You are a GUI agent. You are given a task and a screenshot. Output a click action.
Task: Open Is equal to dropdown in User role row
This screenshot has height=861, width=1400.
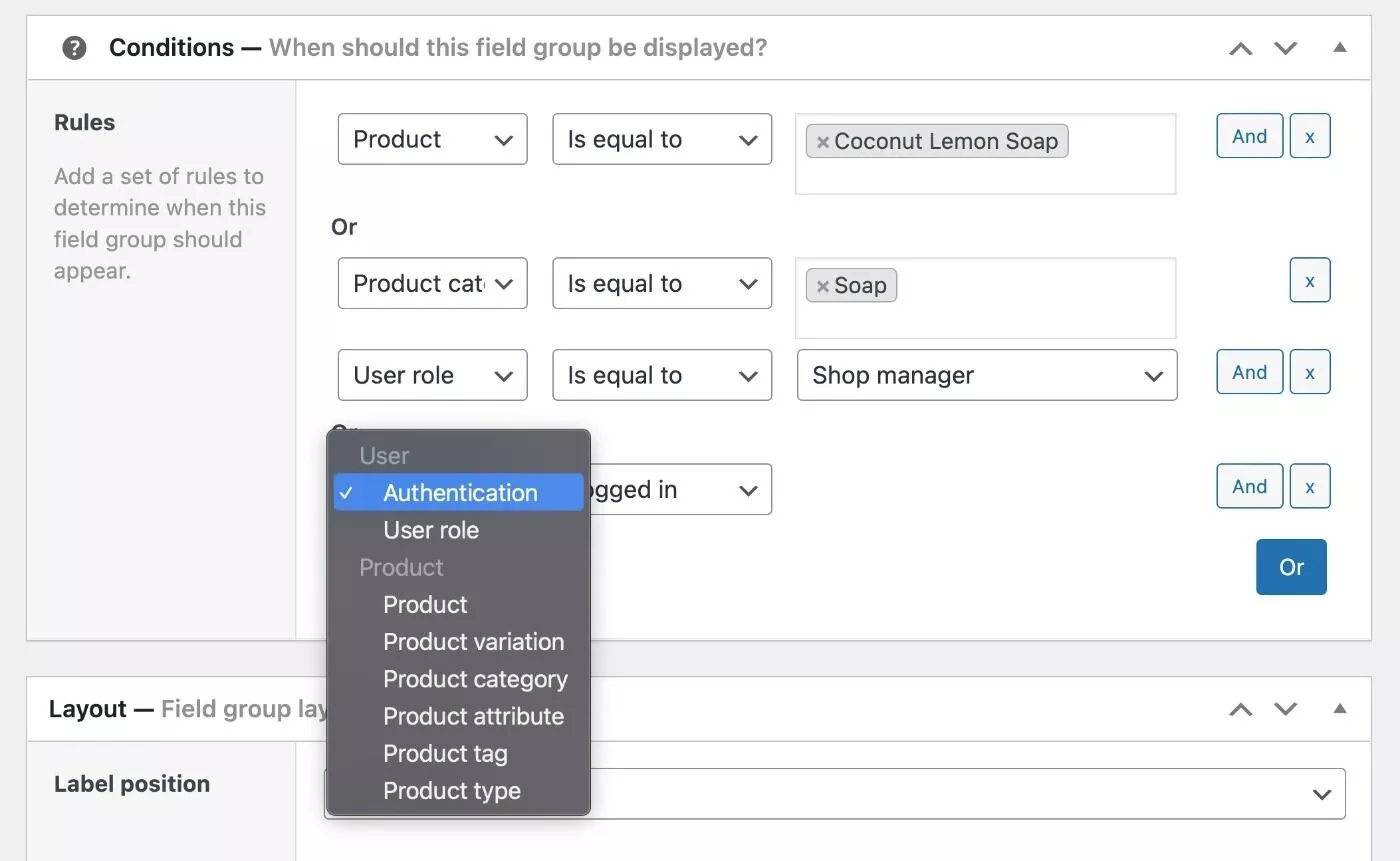tap(662, 375)
